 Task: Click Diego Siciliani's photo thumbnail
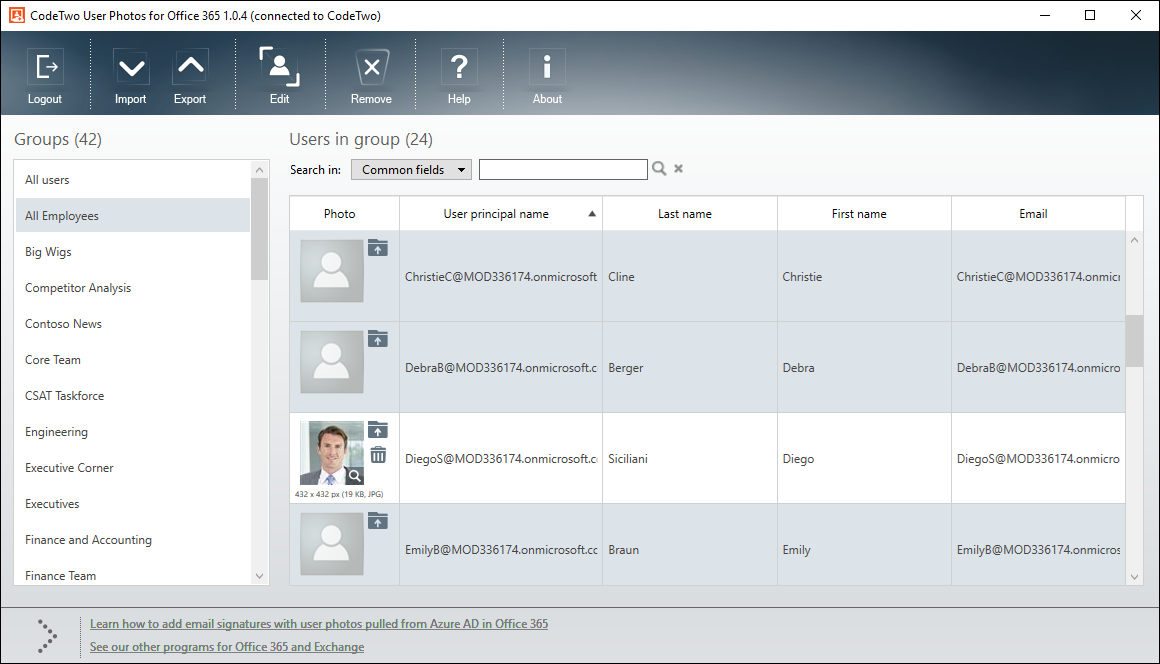[331, 453]
